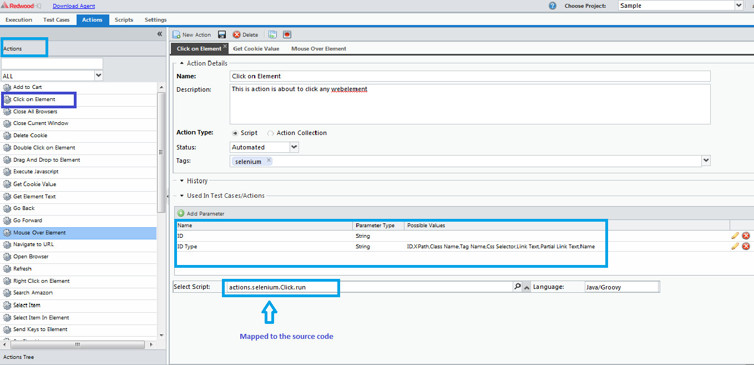
Task: Click the Navigate to URL gear icon
Action: (x=7, y=245)
